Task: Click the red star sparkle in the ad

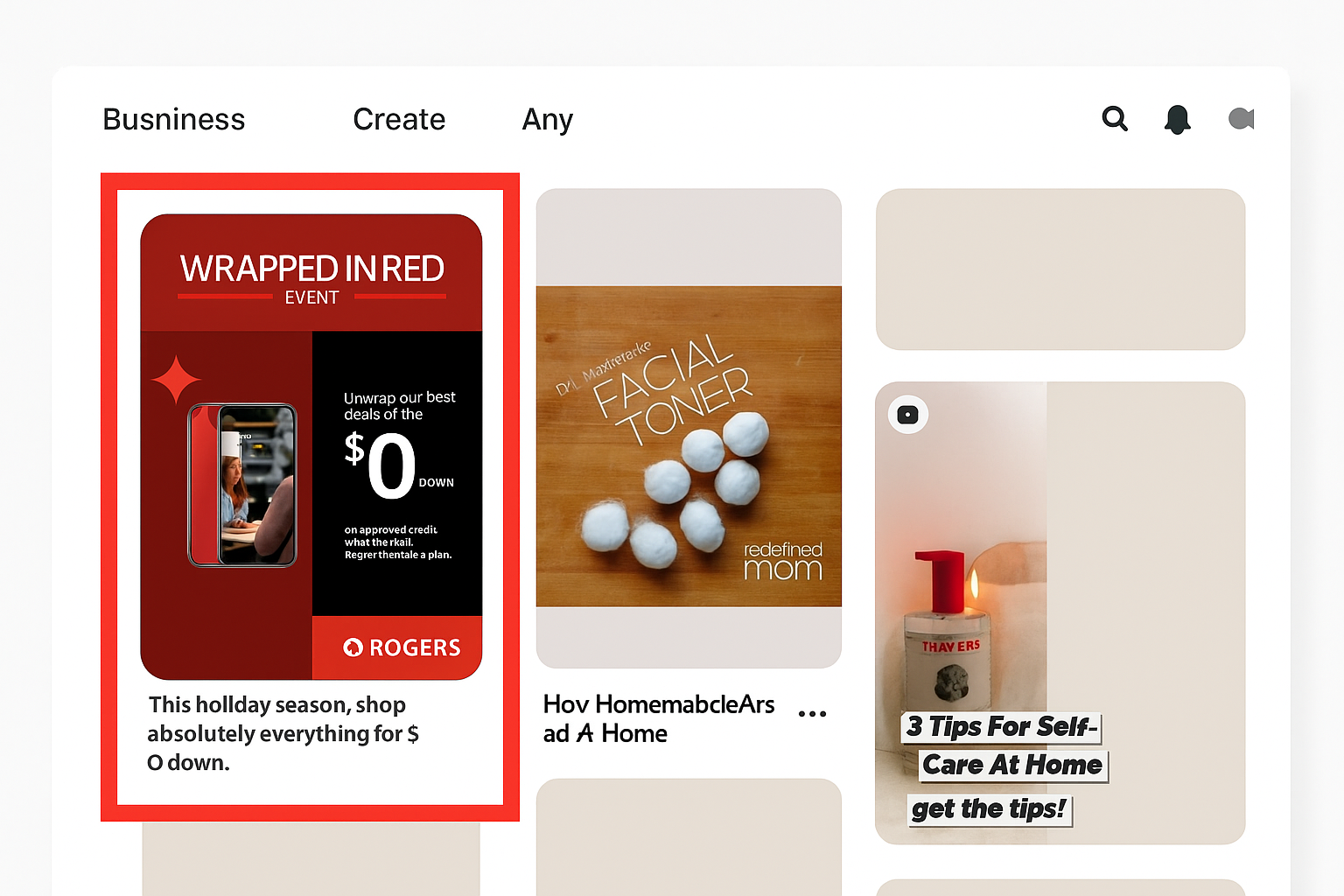Action: coord(176,380)
